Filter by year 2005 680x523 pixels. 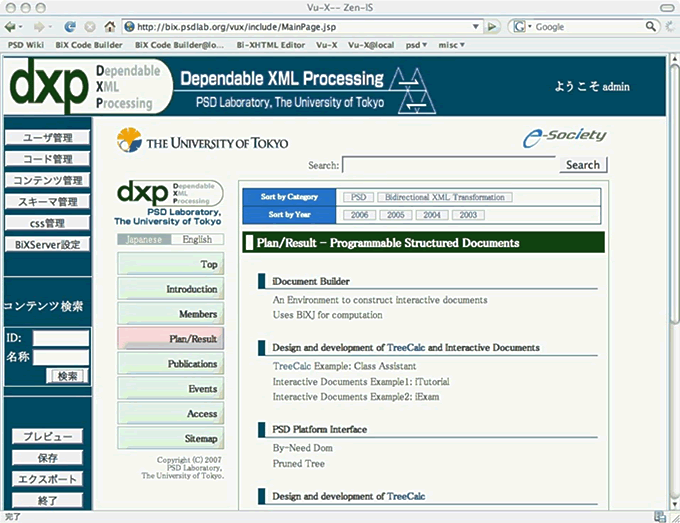(x=396, y=215)
